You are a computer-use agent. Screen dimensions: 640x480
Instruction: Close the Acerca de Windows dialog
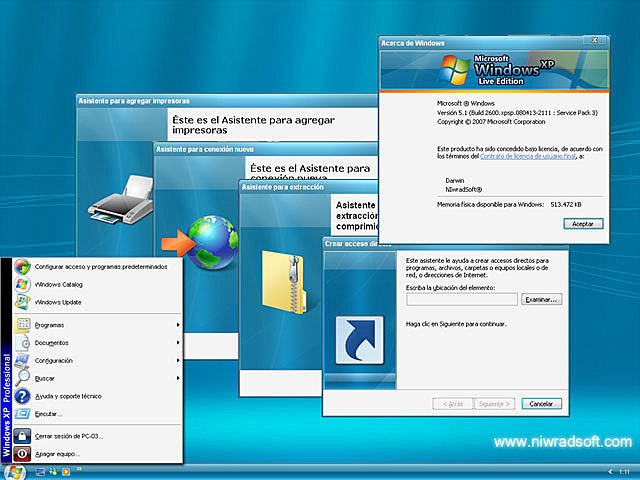[595, 40]
